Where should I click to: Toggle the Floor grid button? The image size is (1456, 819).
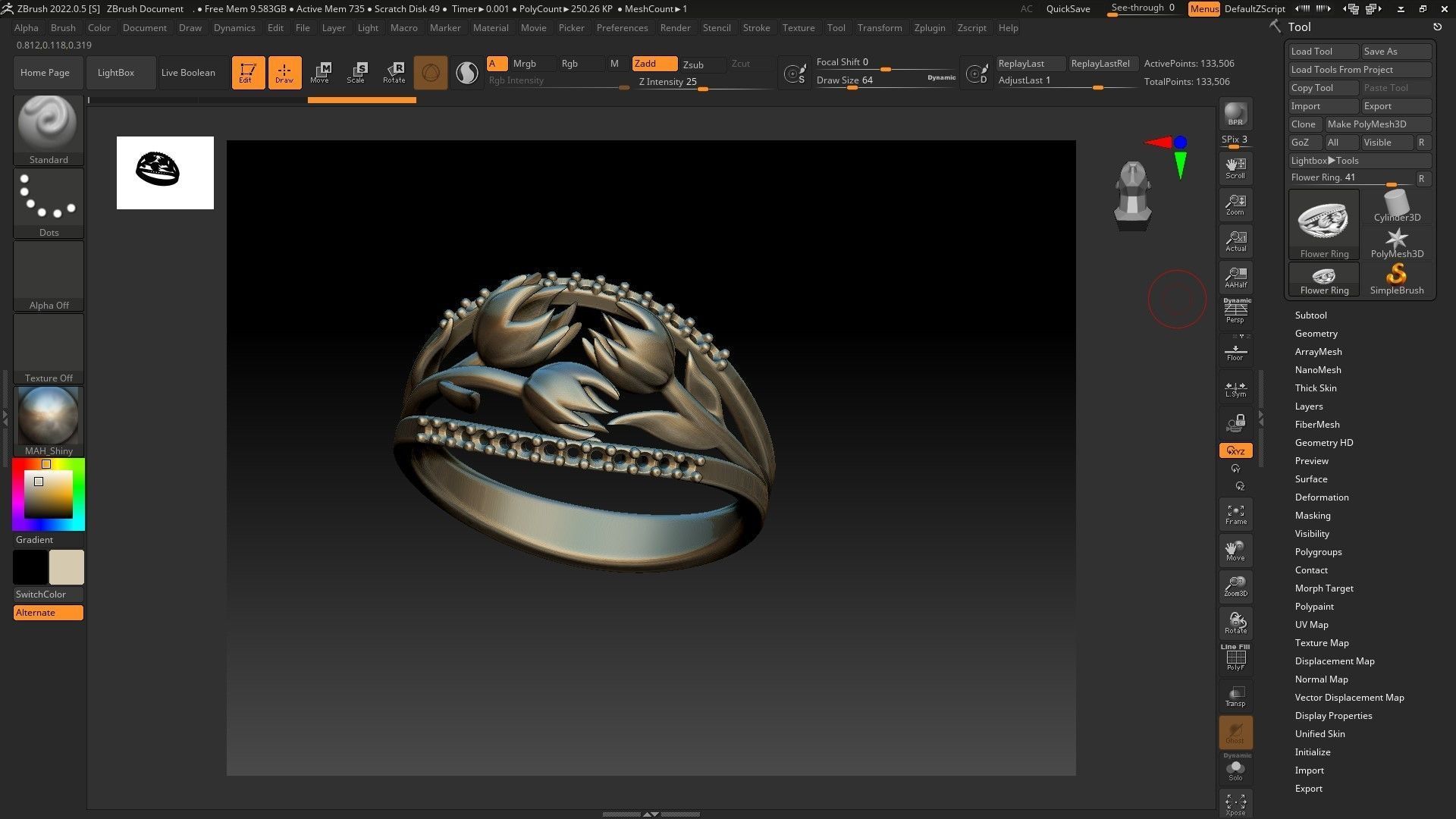tap(1235, 351)
